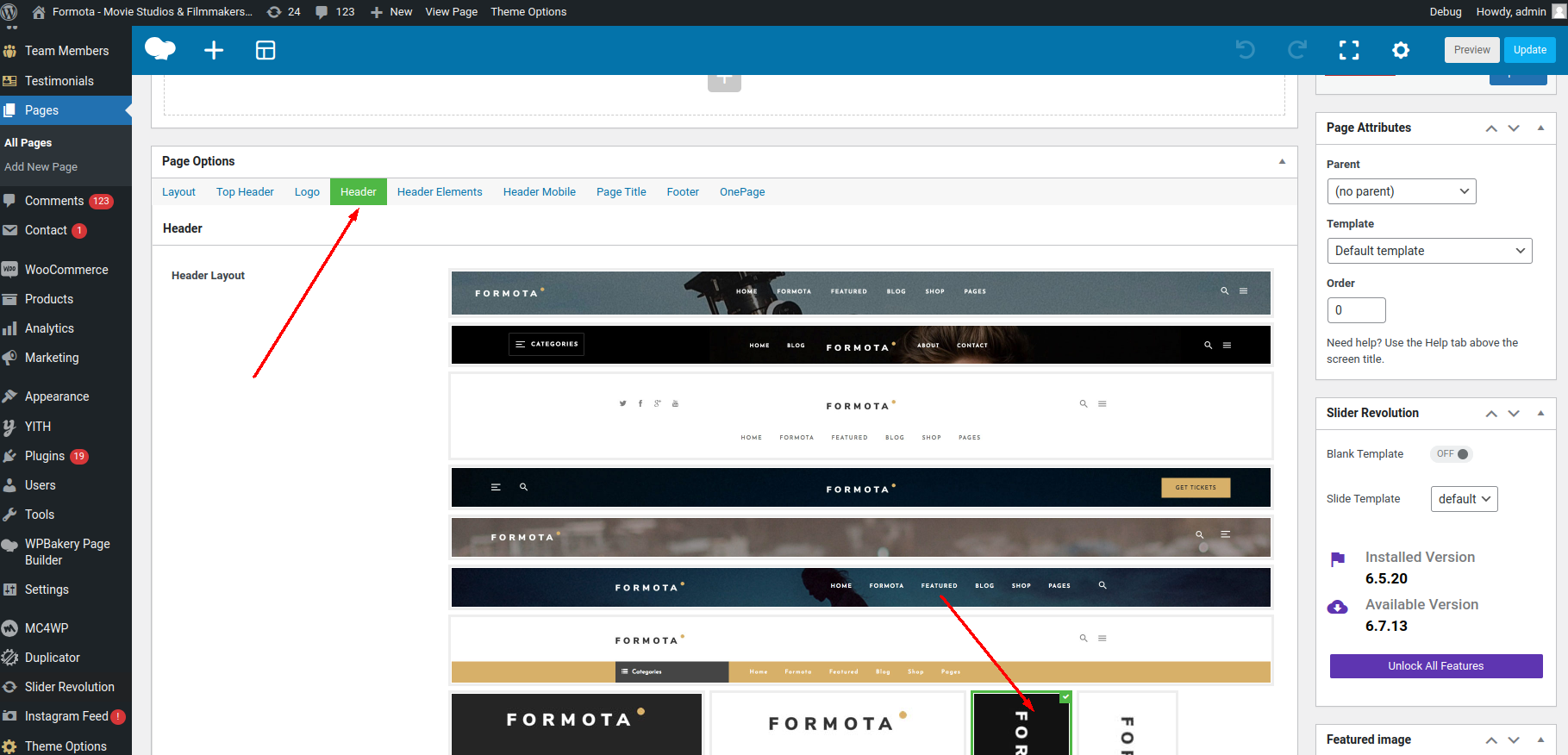Collapse the Page Options panel
Image resolution: width=1568 pixels, height=755 pixels.
(1282, 161)
